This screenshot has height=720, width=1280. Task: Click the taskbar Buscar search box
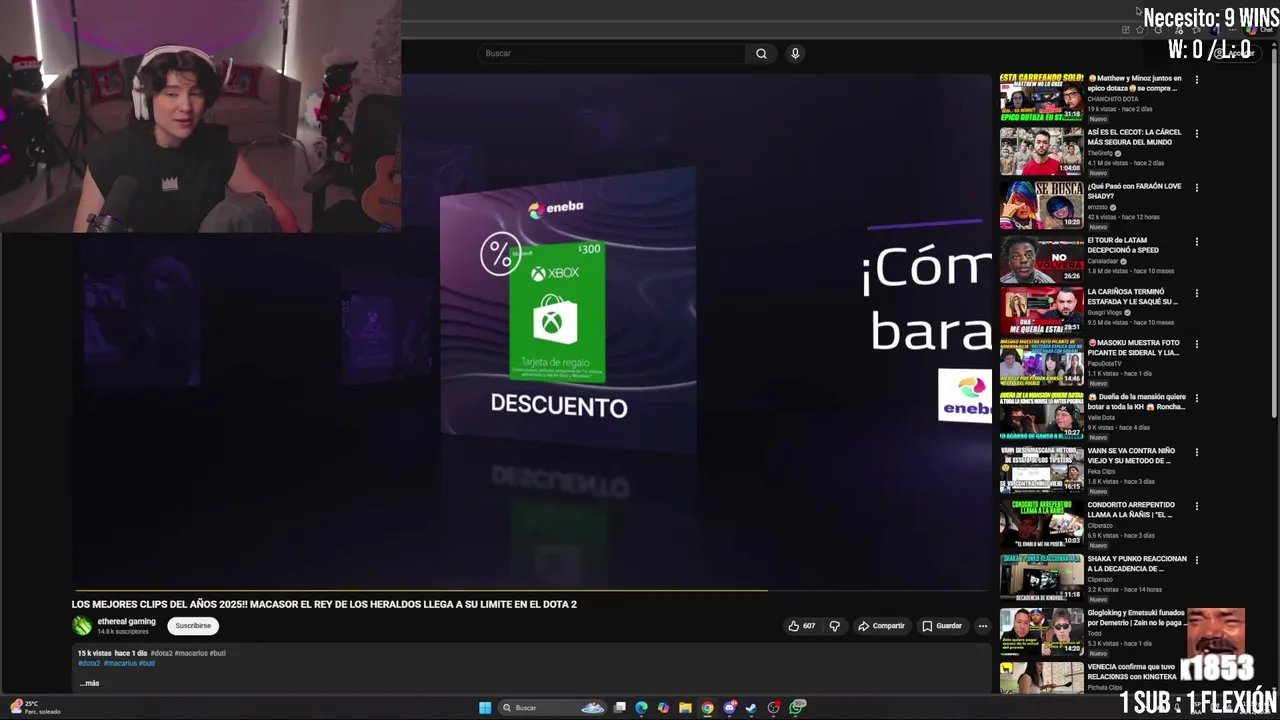(553, 708)
